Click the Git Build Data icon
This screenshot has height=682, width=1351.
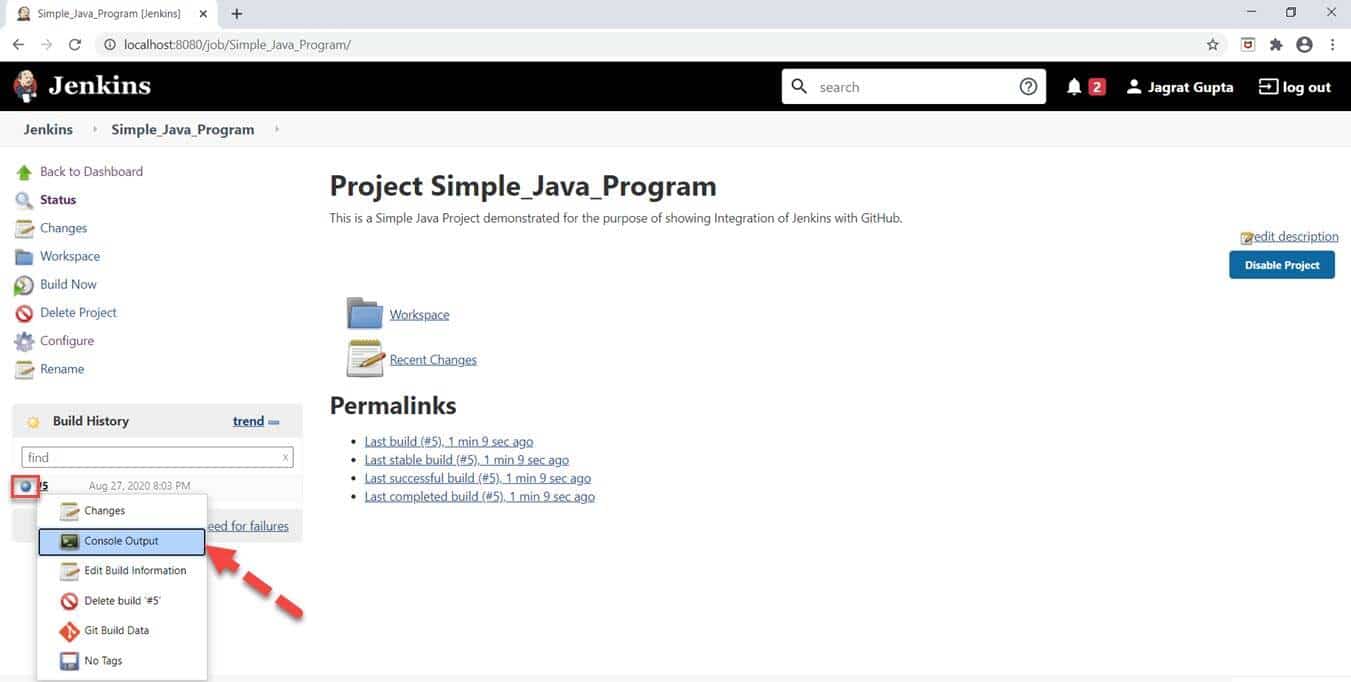69,631
